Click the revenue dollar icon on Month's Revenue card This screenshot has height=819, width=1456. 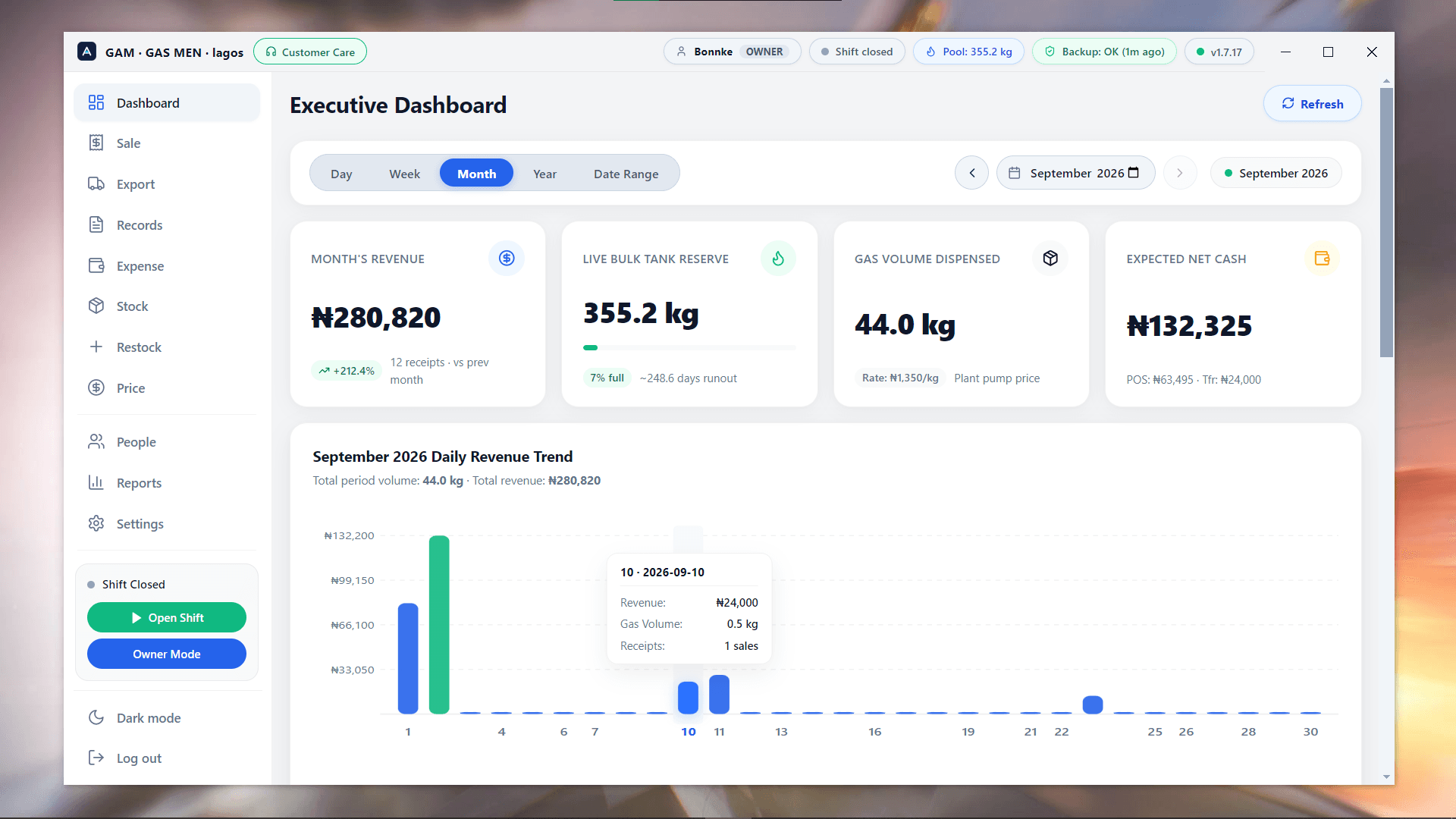tap(507, 259)
